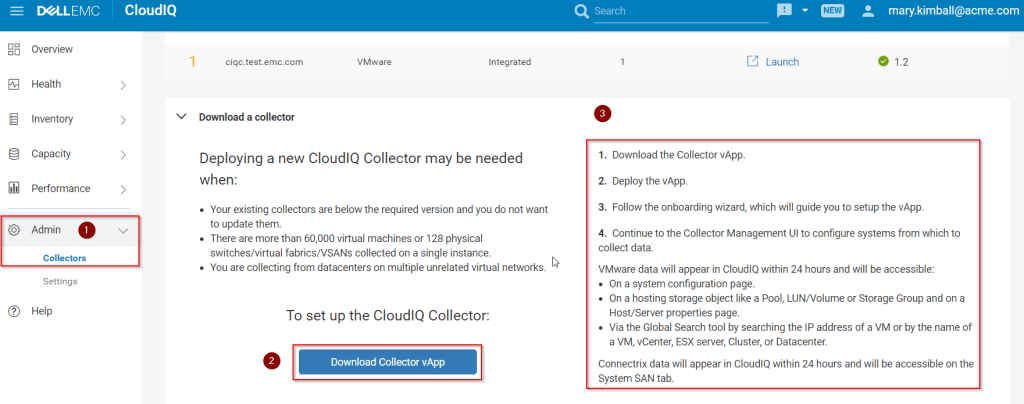Open the feedback notification icon

pyautogui.click(x=785, y=10)
